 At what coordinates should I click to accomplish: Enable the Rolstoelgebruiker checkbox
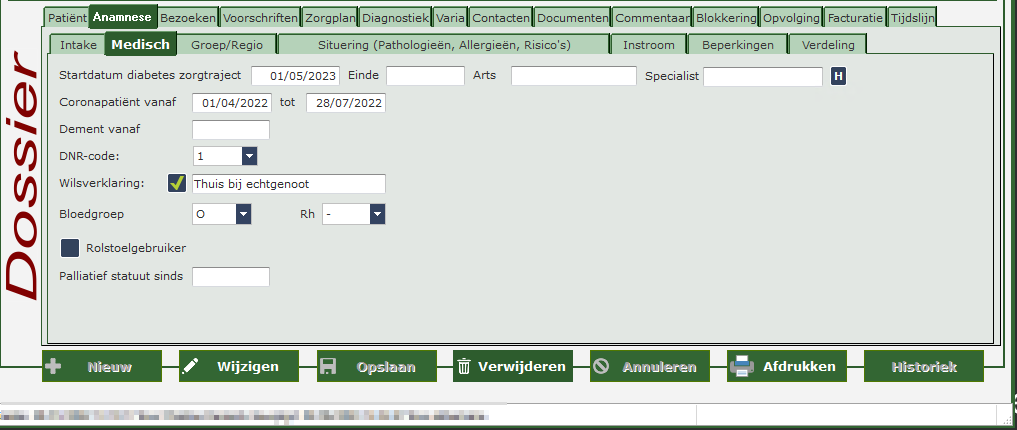click(x=70, y=247)
